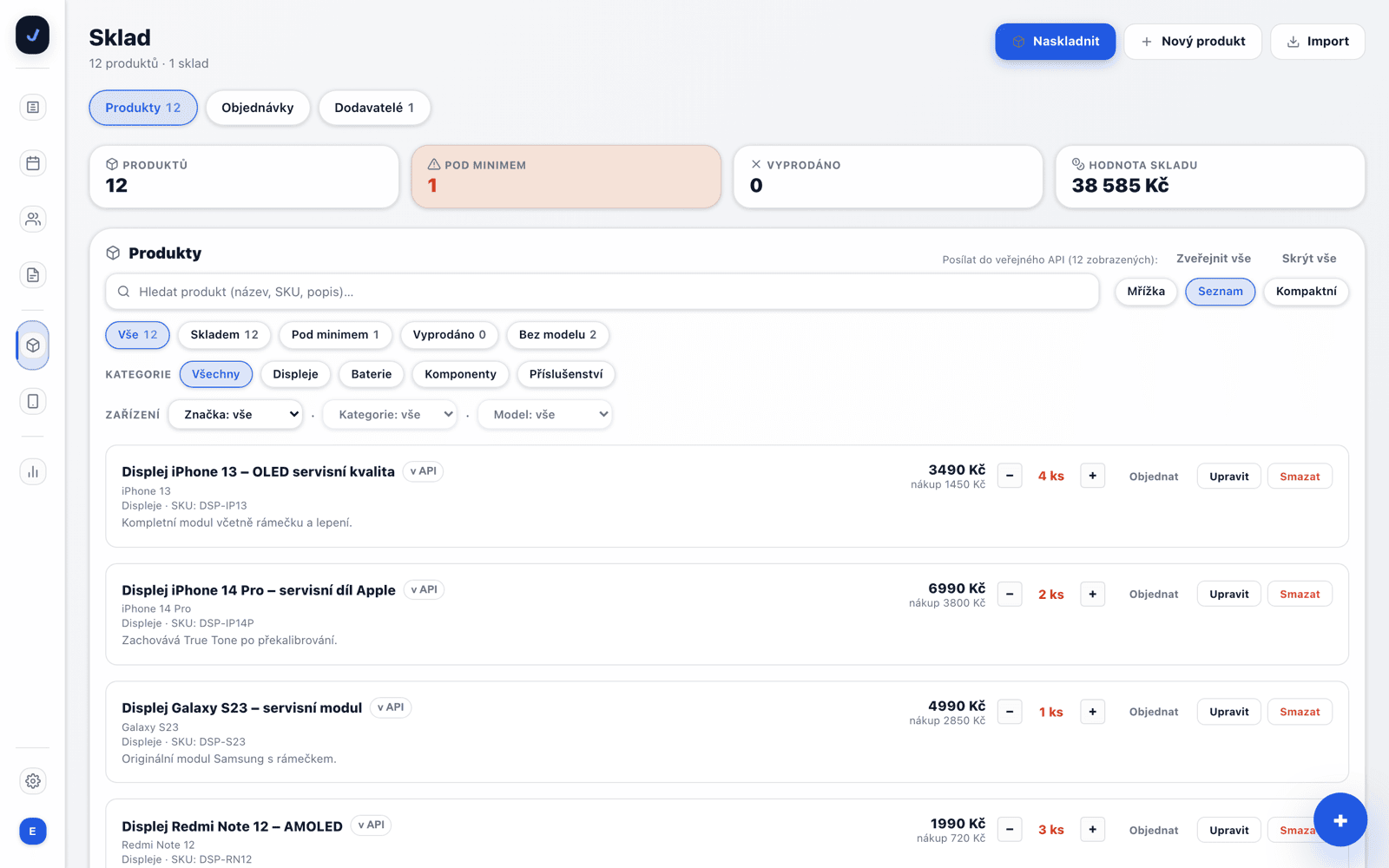Toggle v API badge for iPhone 14 Pro
The height and width of the screenshot is (868, 1389).
point(425,589)
